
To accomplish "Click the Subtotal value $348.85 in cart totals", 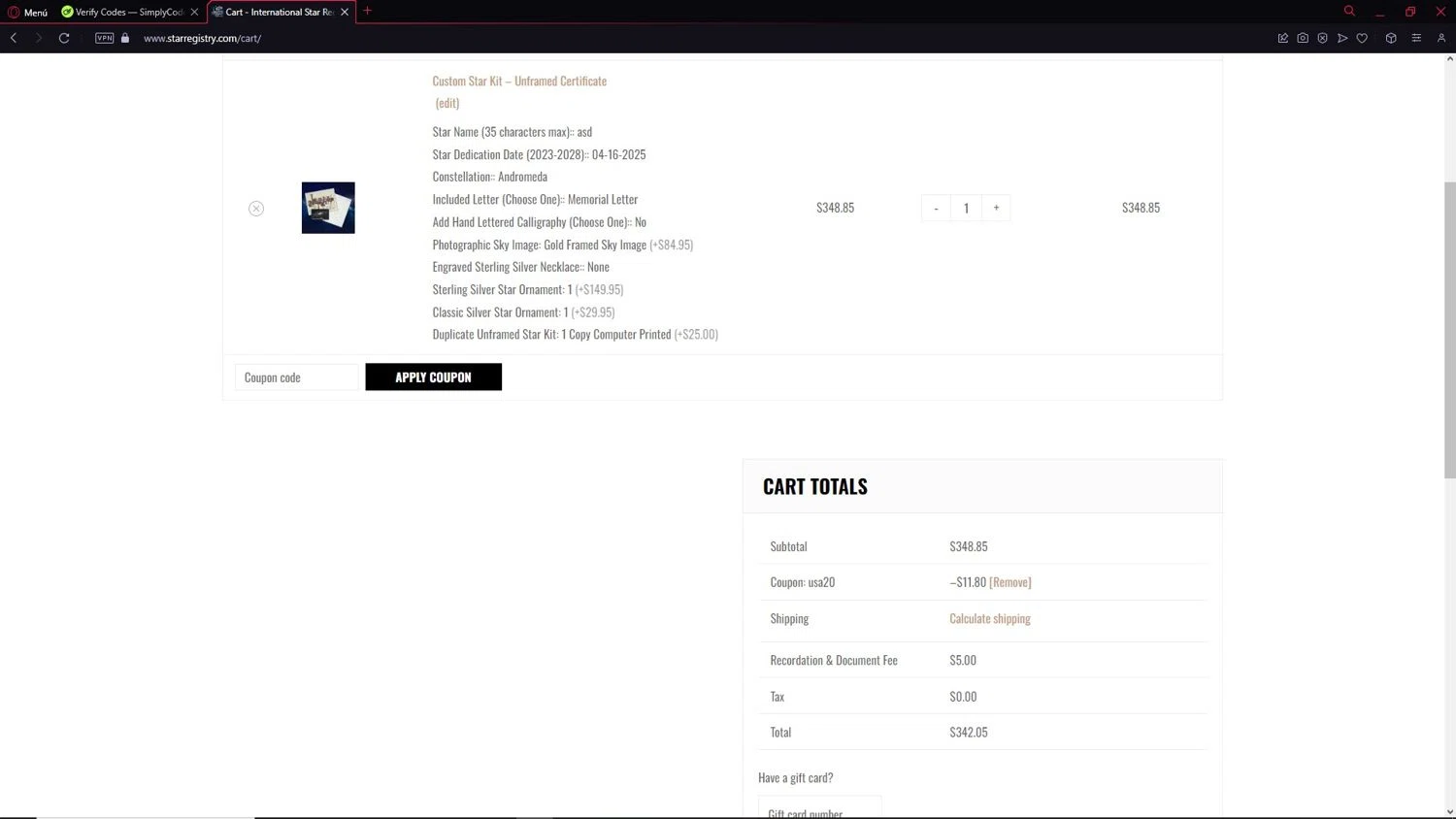I will tap(969, 546).
